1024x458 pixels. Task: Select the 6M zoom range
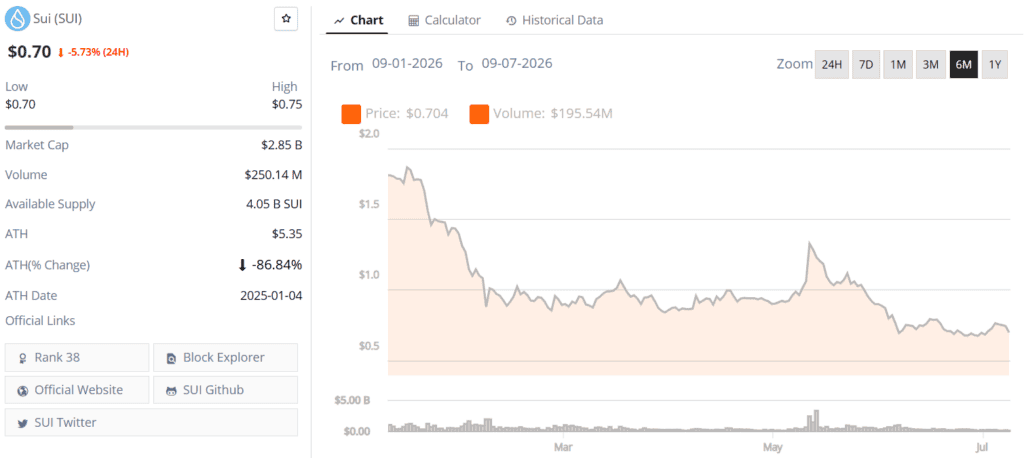click(964, 65)
